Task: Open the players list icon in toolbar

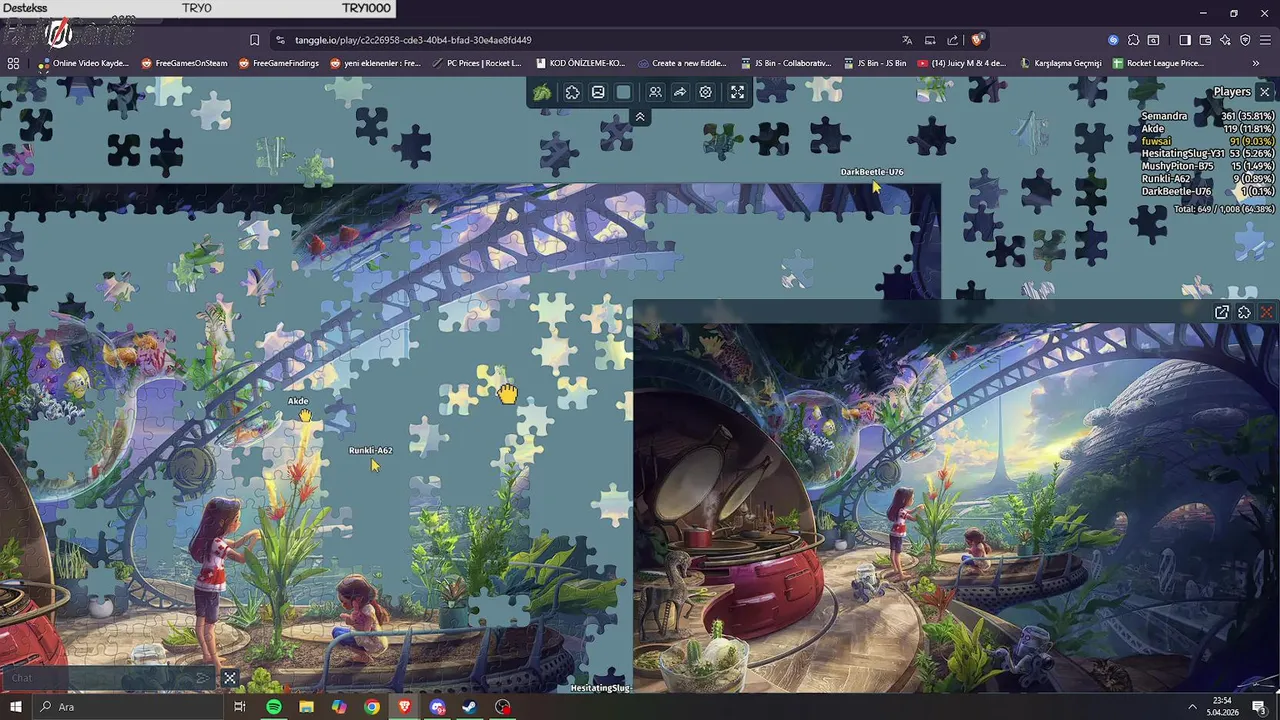Action: pyautogui.click(x=655, y=92)
